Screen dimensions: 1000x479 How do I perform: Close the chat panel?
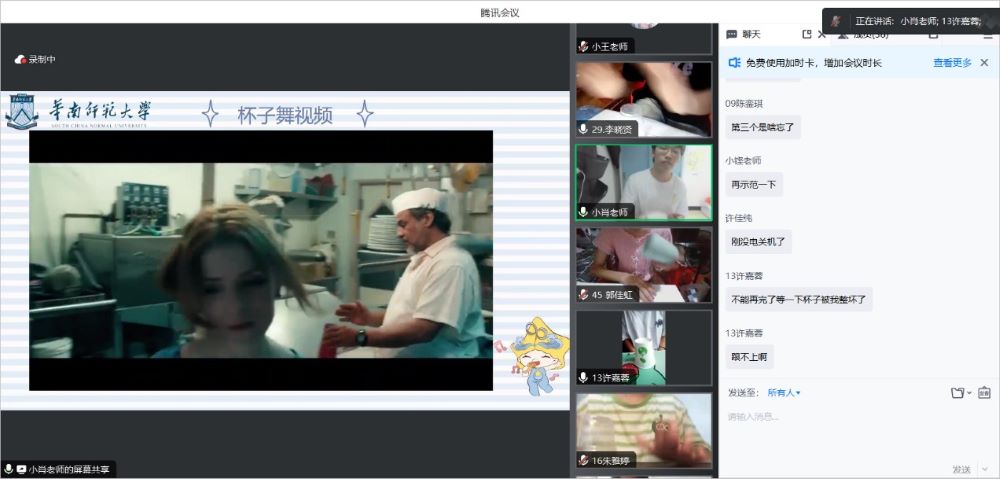[x=822, y=34]
